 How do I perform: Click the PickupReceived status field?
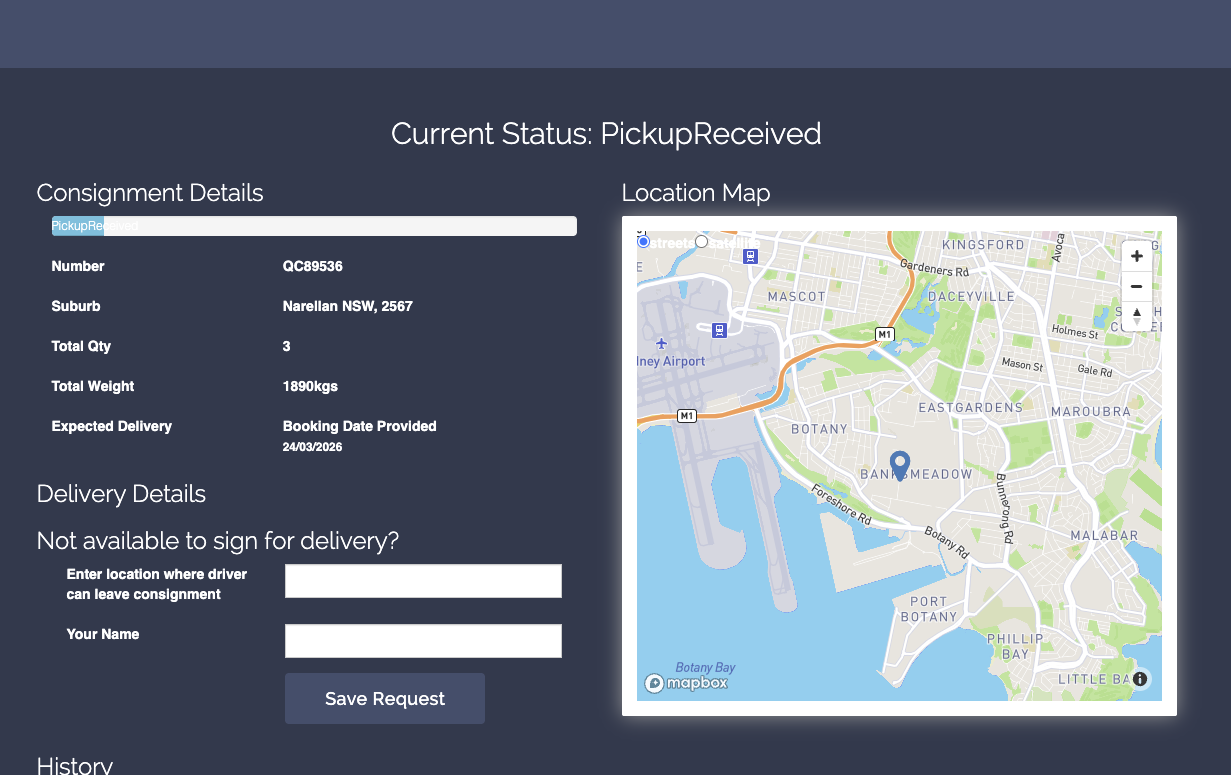click(313, 226)
